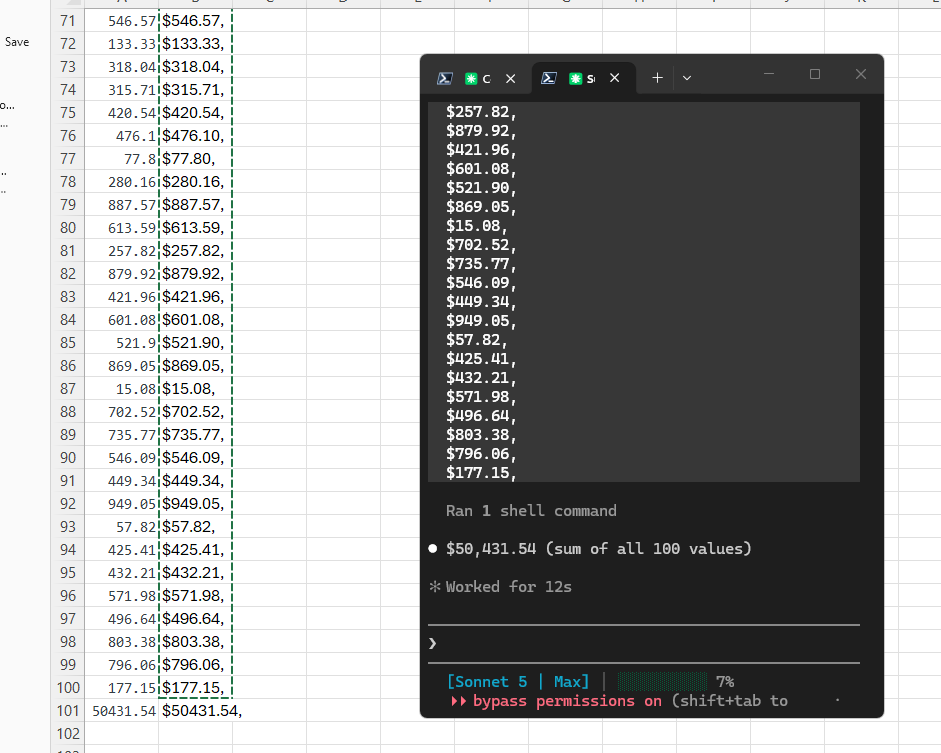
Task: Click green Claude icon on first tab
Action: pyautogui.click(x=471, y=79)
